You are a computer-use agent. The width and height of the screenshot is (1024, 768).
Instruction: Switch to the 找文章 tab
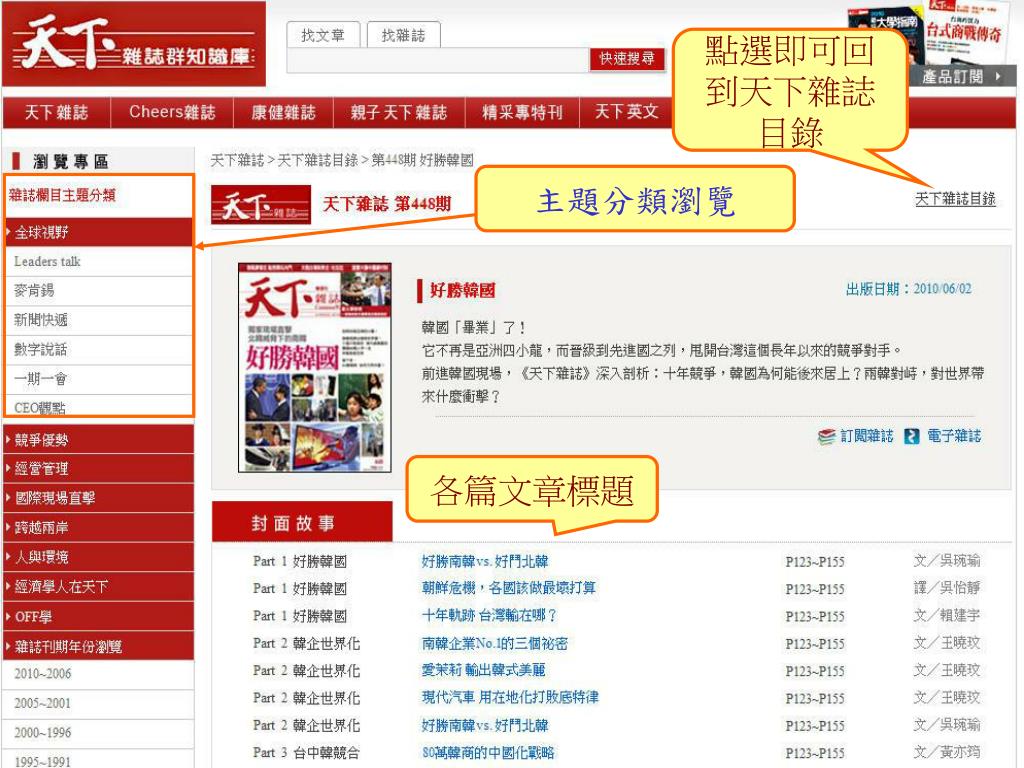tap(323, 35)
